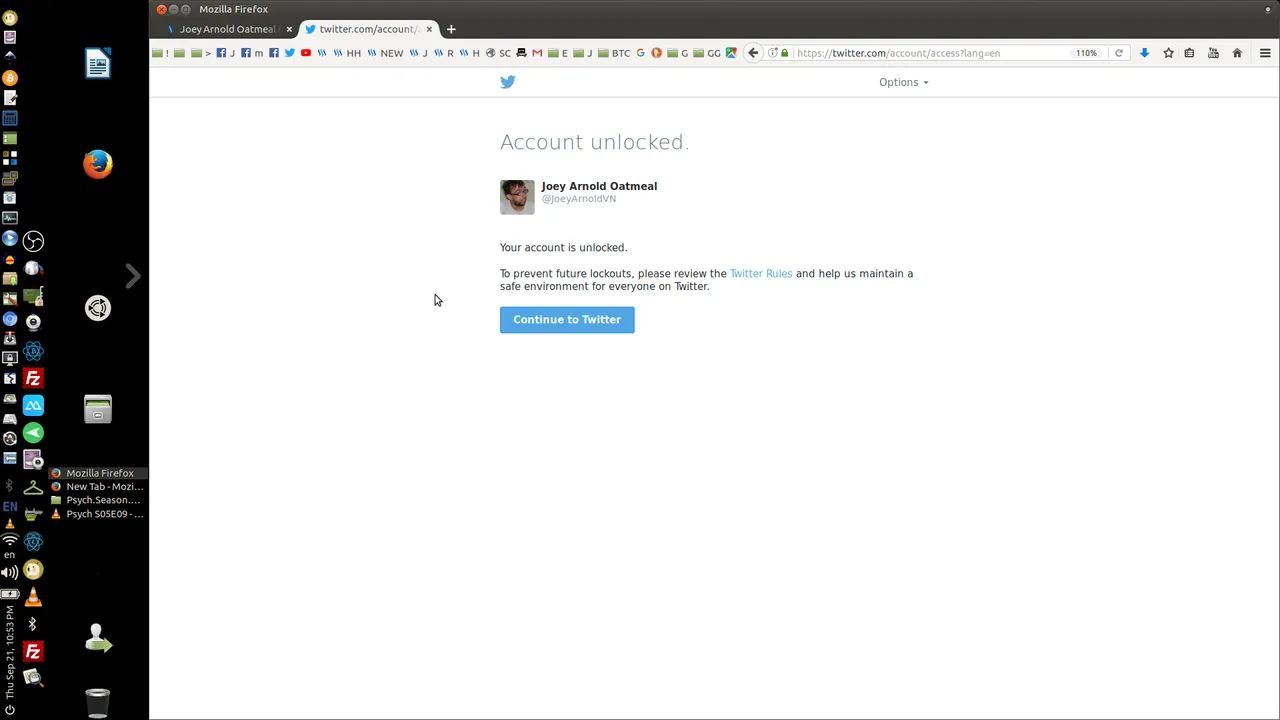Open the file archive drawer icon

[98, 409]
